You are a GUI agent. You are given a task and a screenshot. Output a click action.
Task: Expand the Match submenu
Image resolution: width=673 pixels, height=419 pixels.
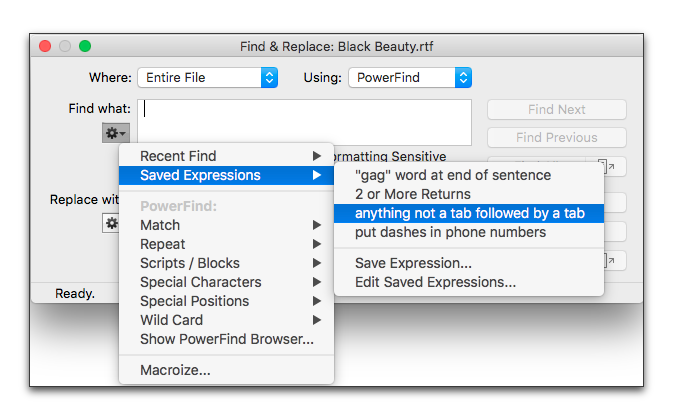[x=227, y=225]
